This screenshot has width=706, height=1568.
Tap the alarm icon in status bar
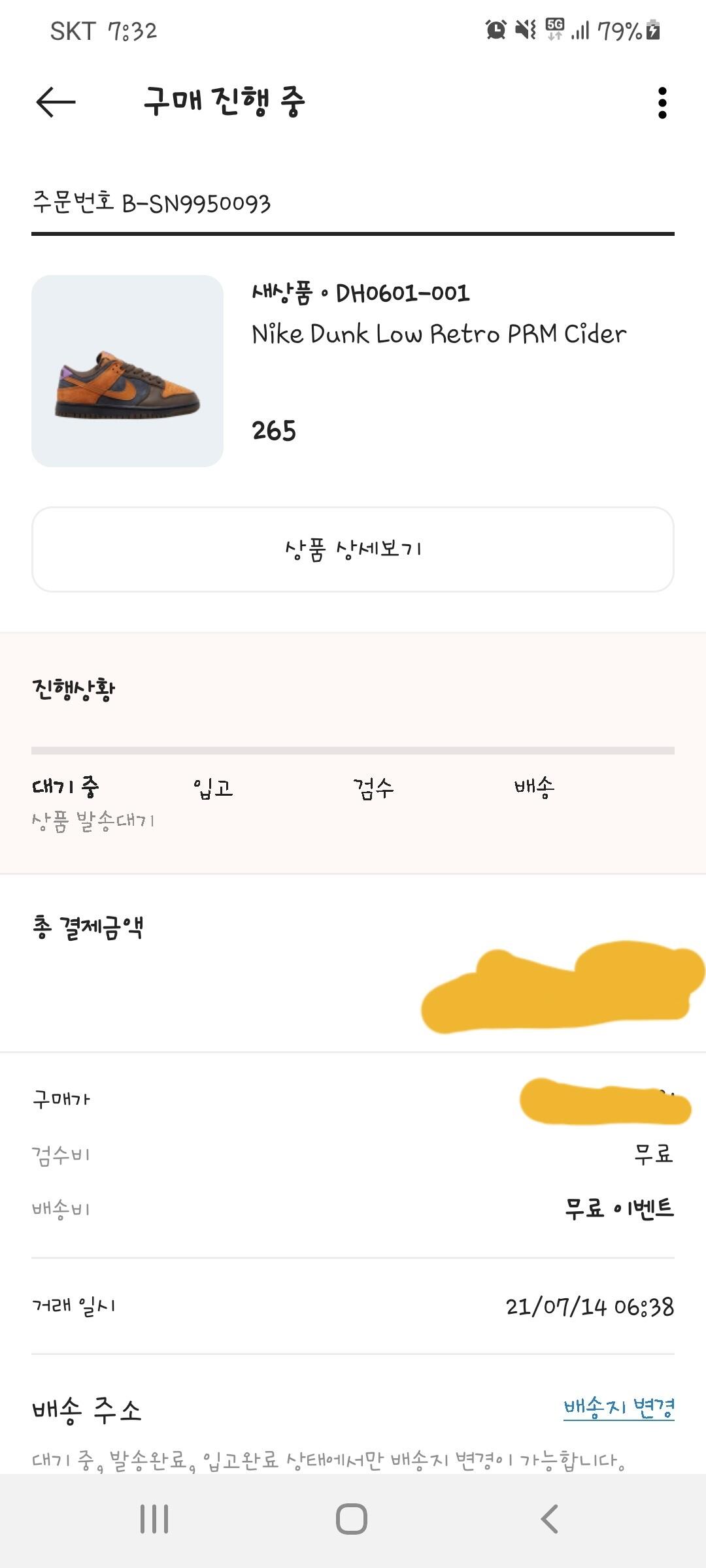click(496, 30)
